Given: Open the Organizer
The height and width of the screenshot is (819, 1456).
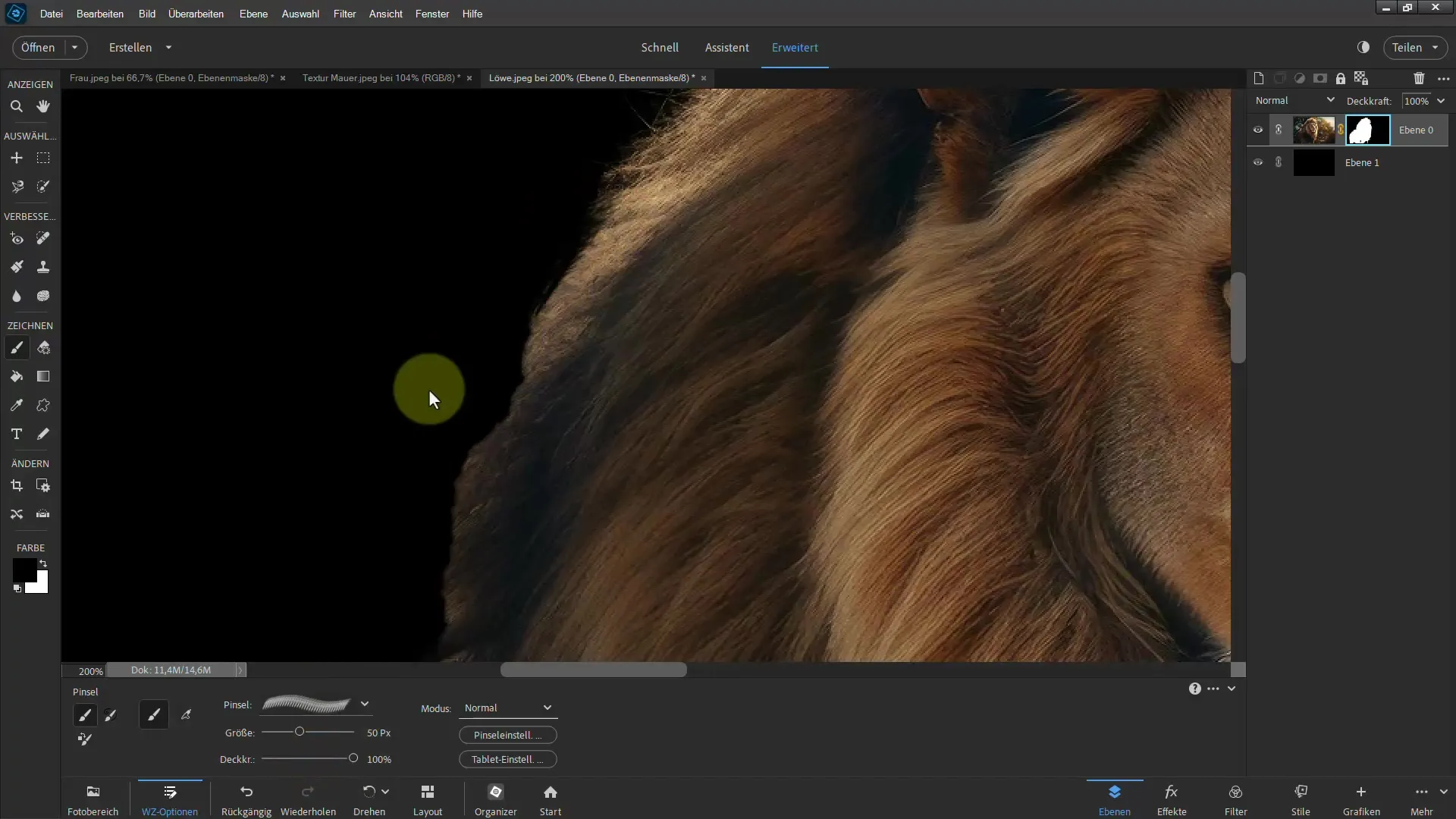Looking at the screenshot, I should point(496,800).
